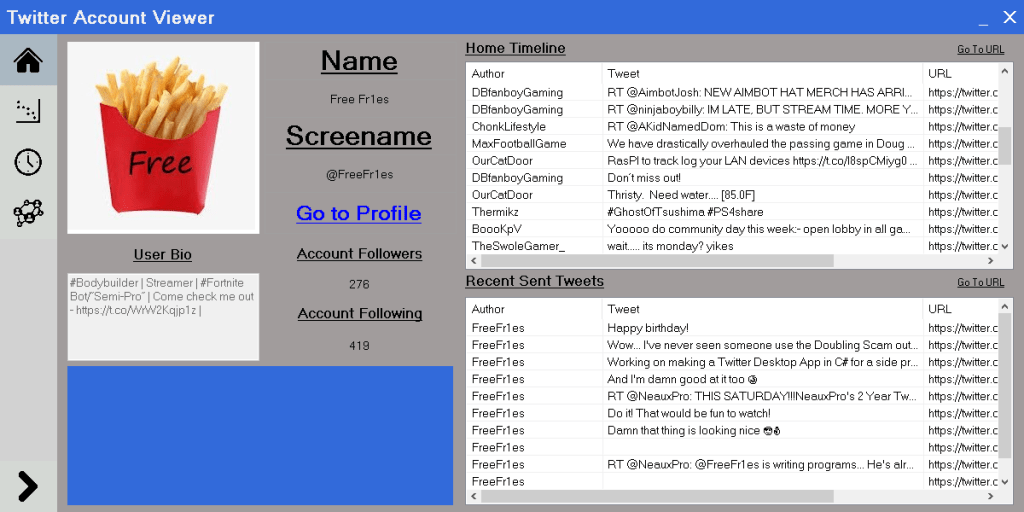This screenshot has width=1024, height=512.
Task: Sort Home Timeline by Author column
Action: (x=534, y=74)
